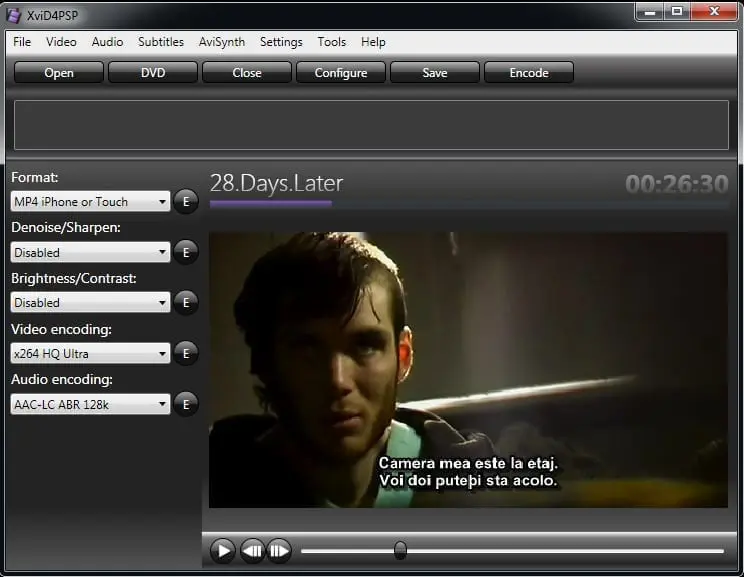Click the 28.Days.Later title text
744x577 pixels.
coord(276,183)
